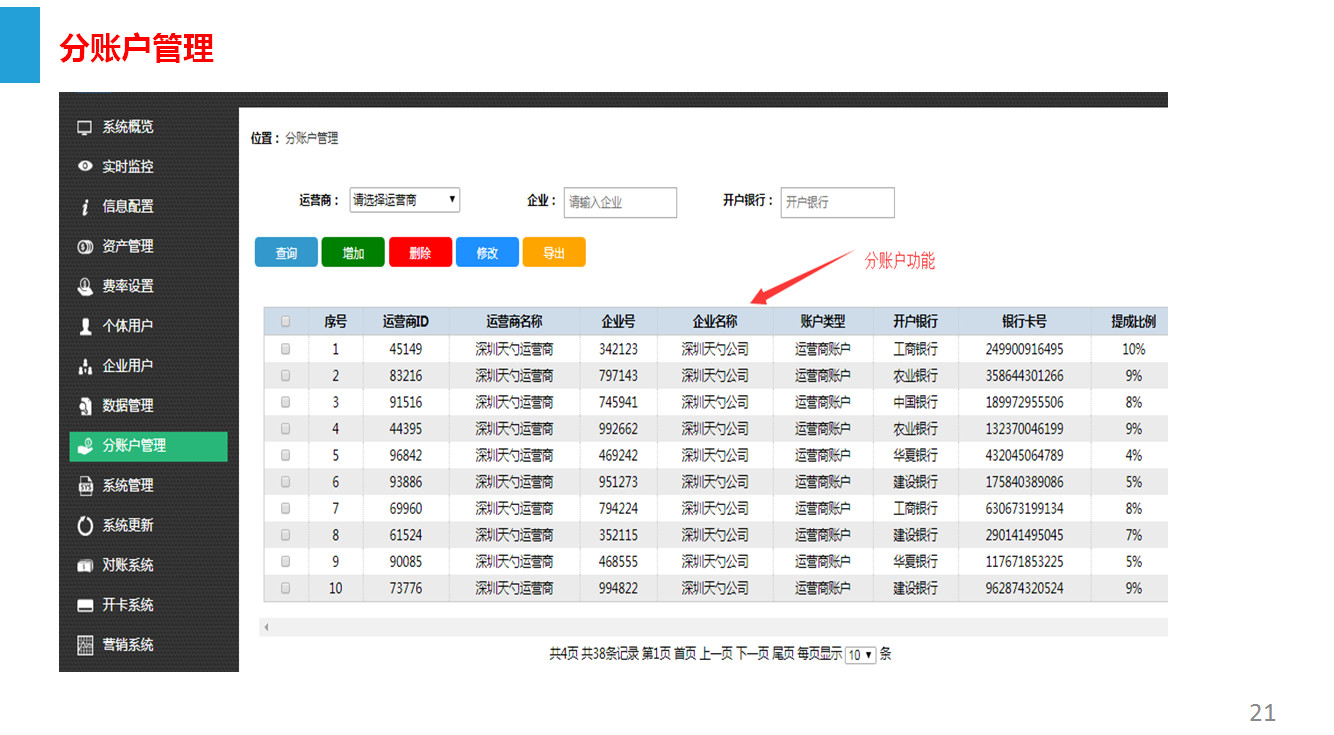Go to 对账系统 in the sidebar
Screen dimensions: 1334x735
click(128, 565)
